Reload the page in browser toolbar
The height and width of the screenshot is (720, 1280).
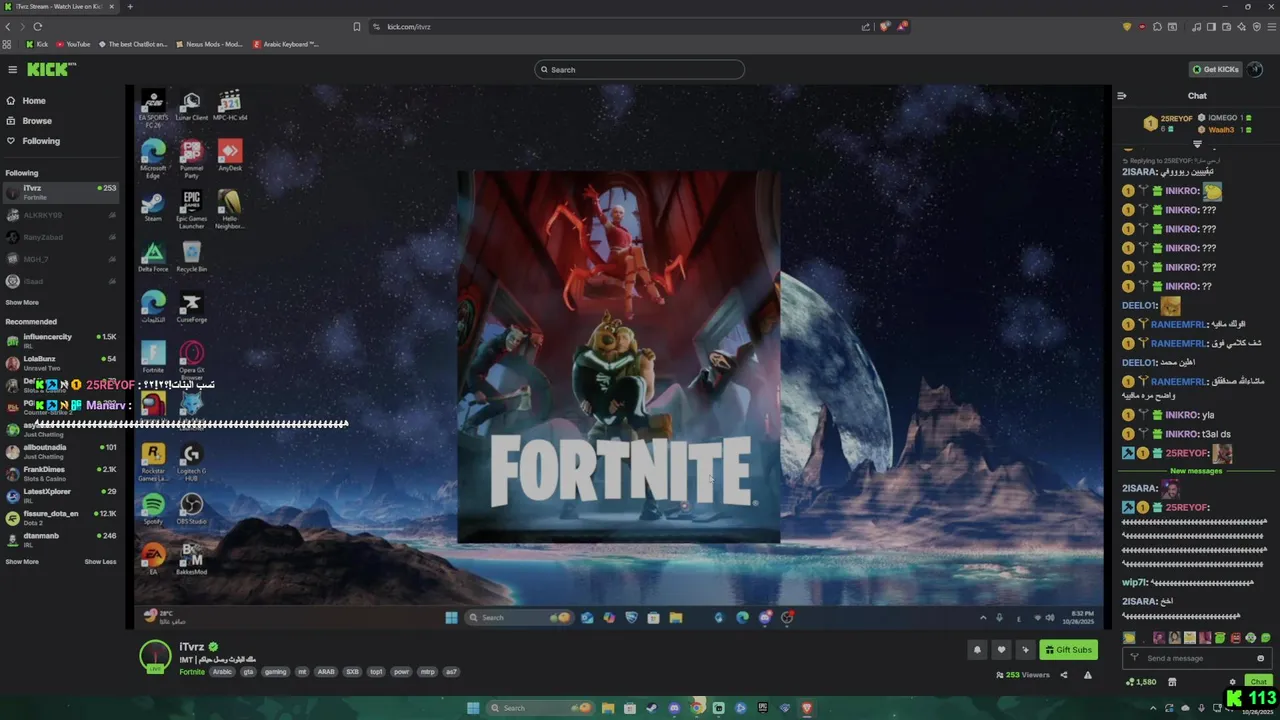click(38, 27)
